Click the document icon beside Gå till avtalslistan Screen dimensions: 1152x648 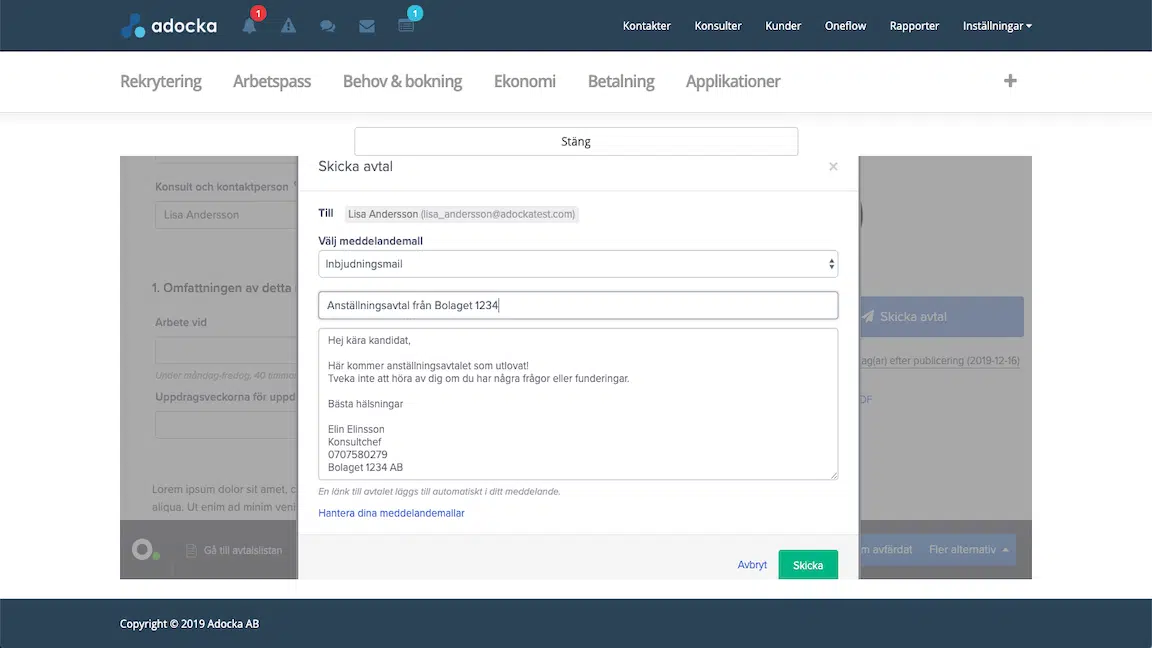[191, 550]
